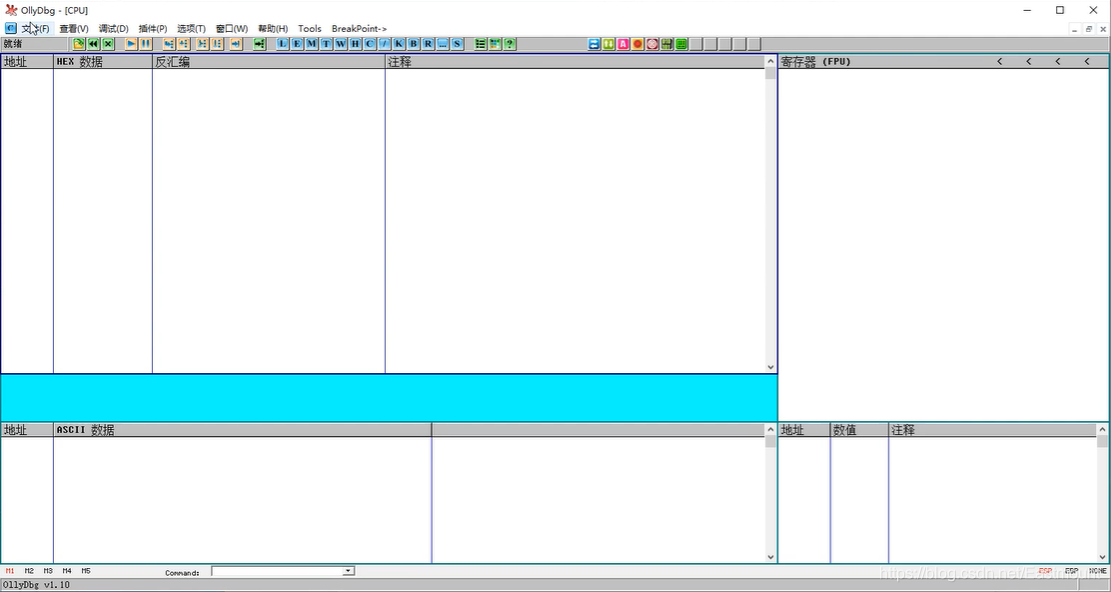Switch to memory dump M2 tab
1111x592 pixels.
coord(29,571)
